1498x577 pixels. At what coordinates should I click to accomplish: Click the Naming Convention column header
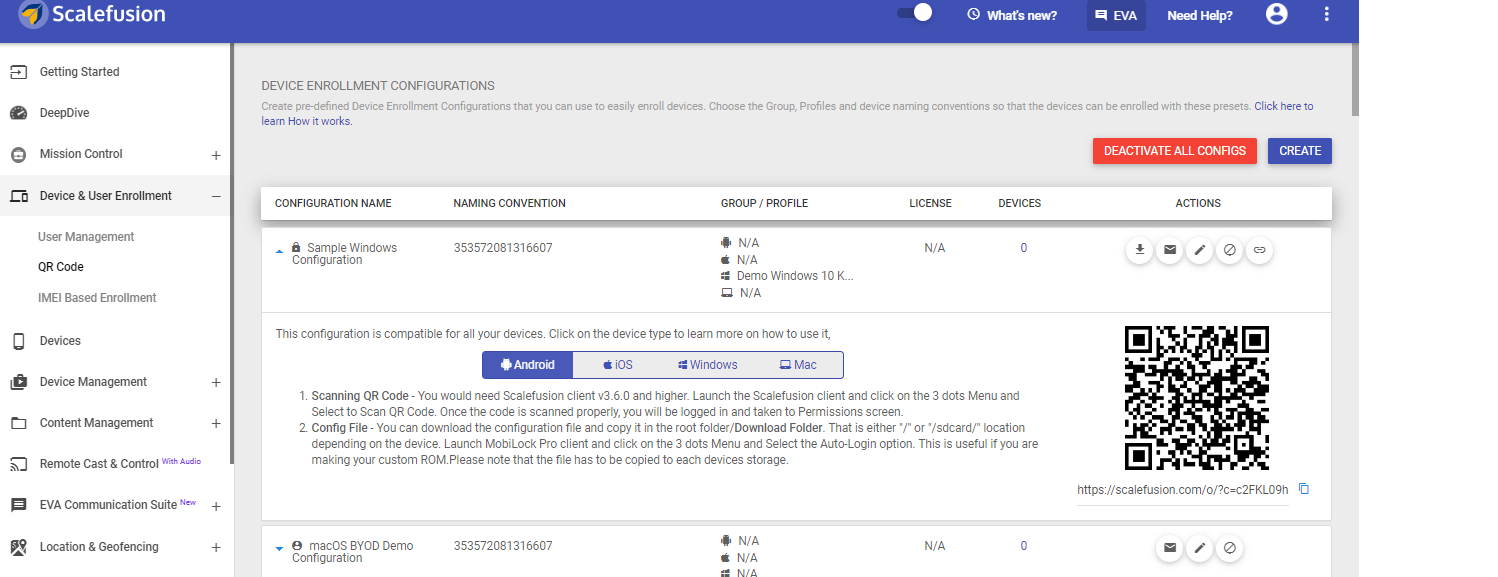tap(510, 203)
